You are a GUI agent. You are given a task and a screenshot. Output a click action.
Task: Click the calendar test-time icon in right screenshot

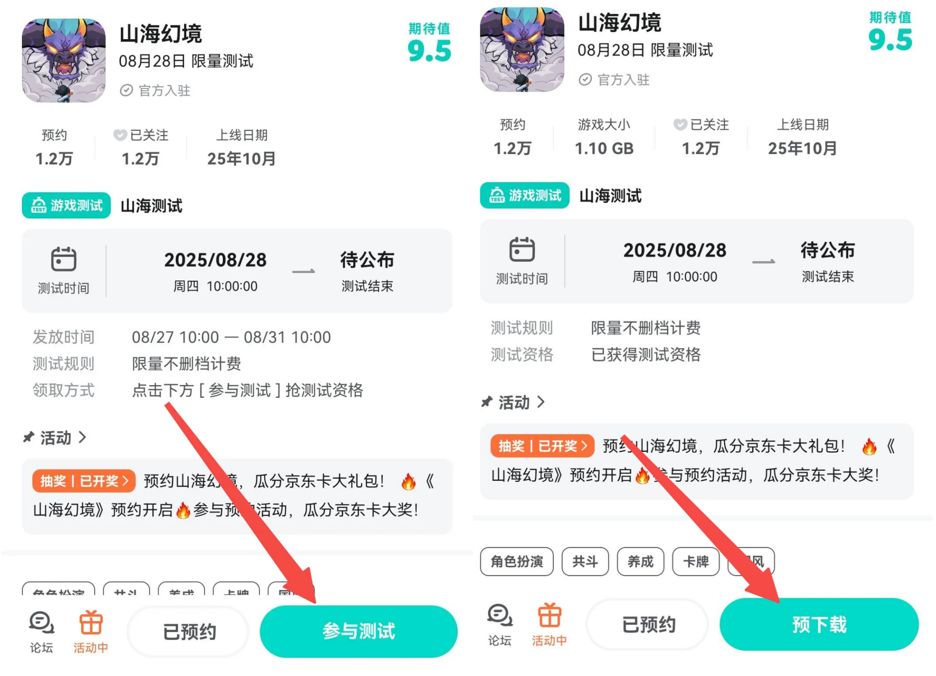coord(522,249)
